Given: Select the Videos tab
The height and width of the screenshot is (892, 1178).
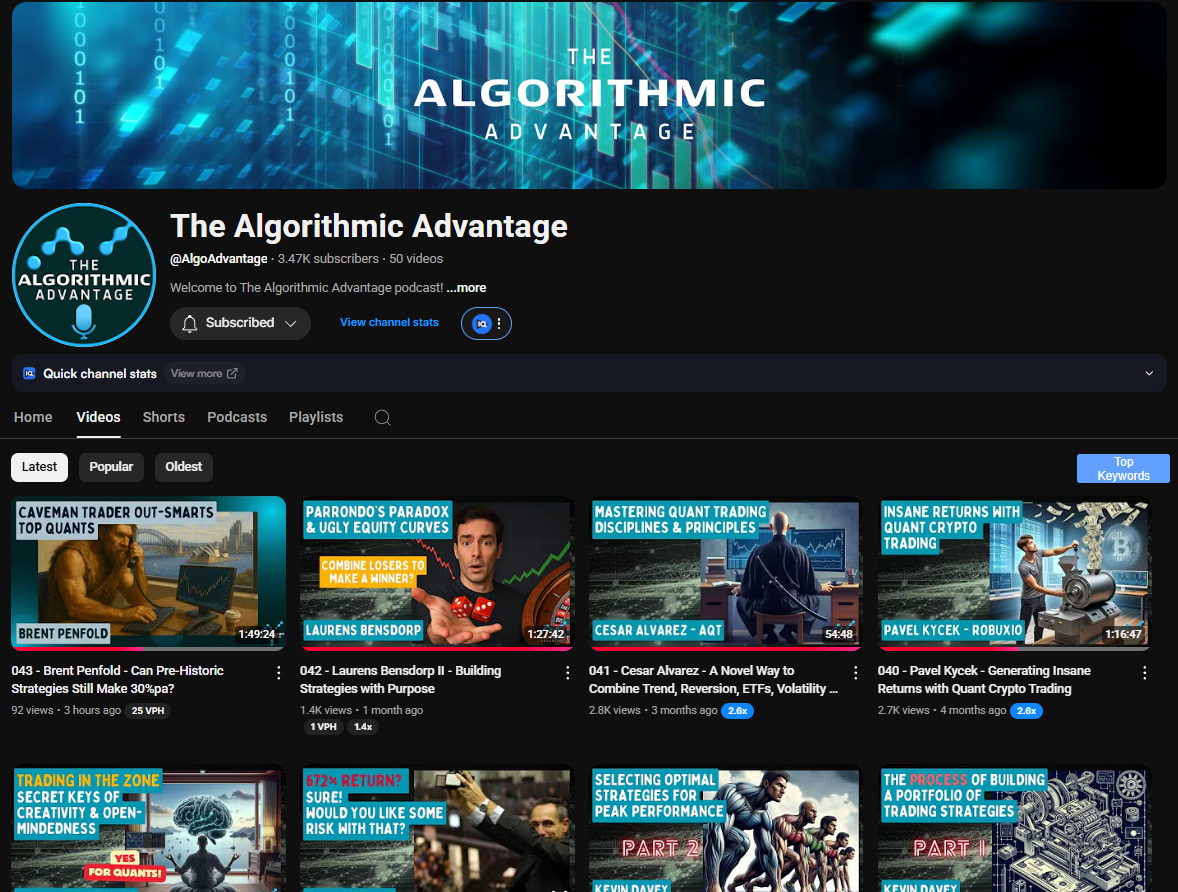Looking at the screenshot, I should 98,417.
